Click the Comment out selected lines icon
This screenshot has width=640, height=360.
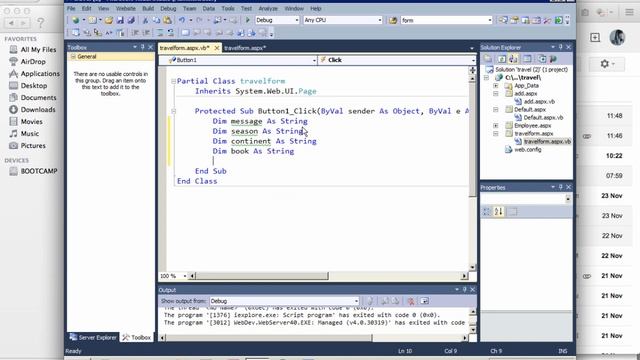point(159,33)
